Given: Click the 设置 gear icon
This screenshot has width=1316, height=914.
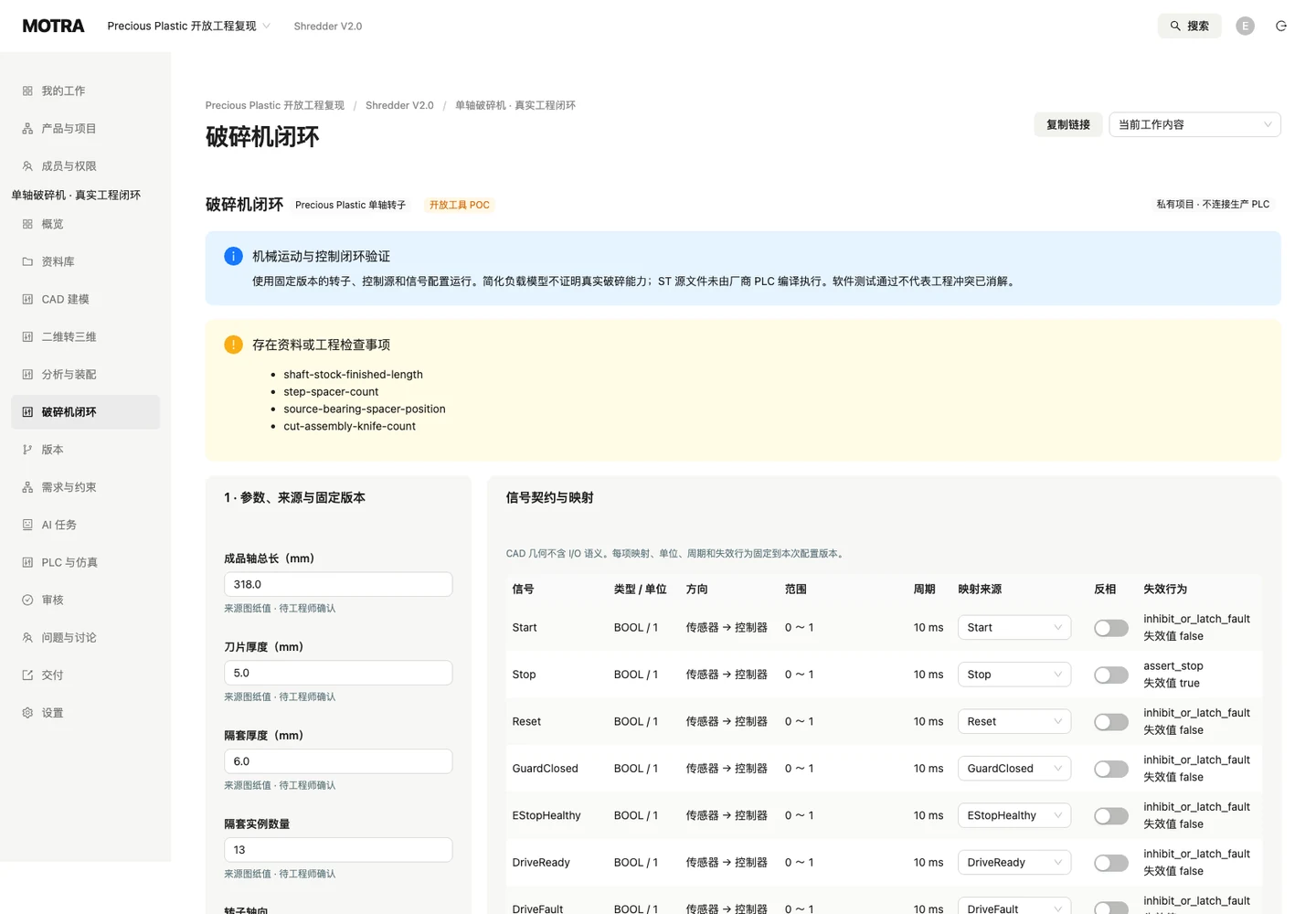Looking at the screenshot, I should 27,712.
